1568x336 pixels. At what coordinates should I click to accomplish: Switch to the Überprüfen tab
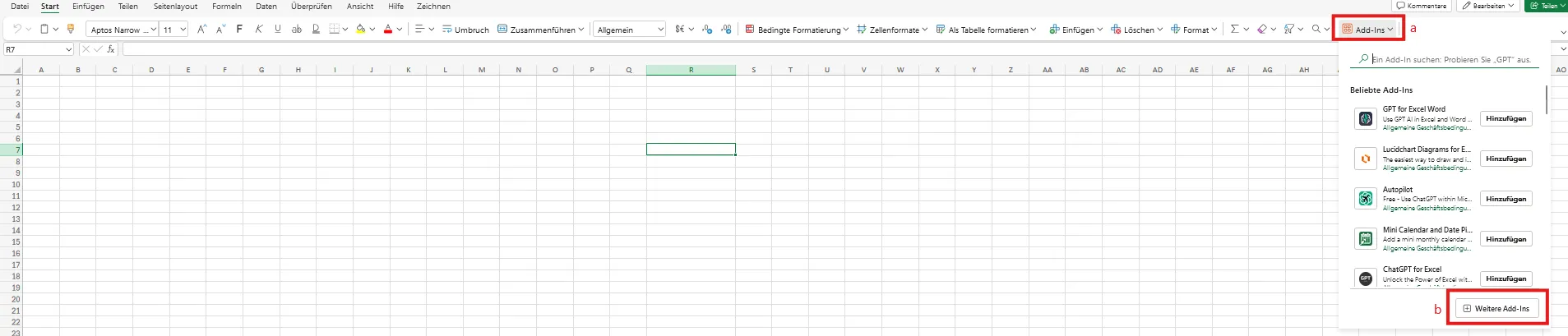click(x=312, y=7)
